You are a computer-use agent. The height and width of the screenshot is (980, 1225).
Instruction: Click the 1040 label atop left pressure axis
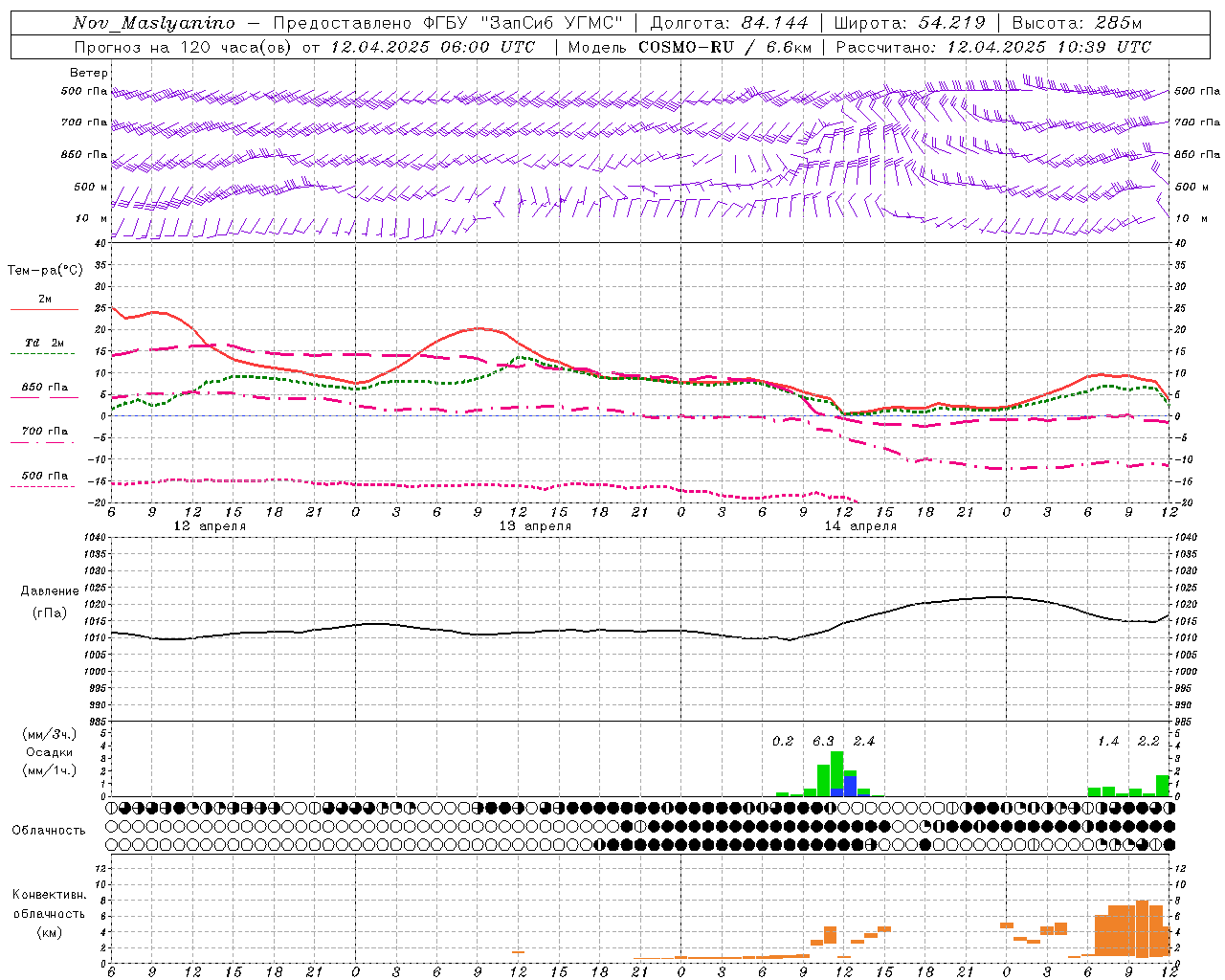(95, 538)
